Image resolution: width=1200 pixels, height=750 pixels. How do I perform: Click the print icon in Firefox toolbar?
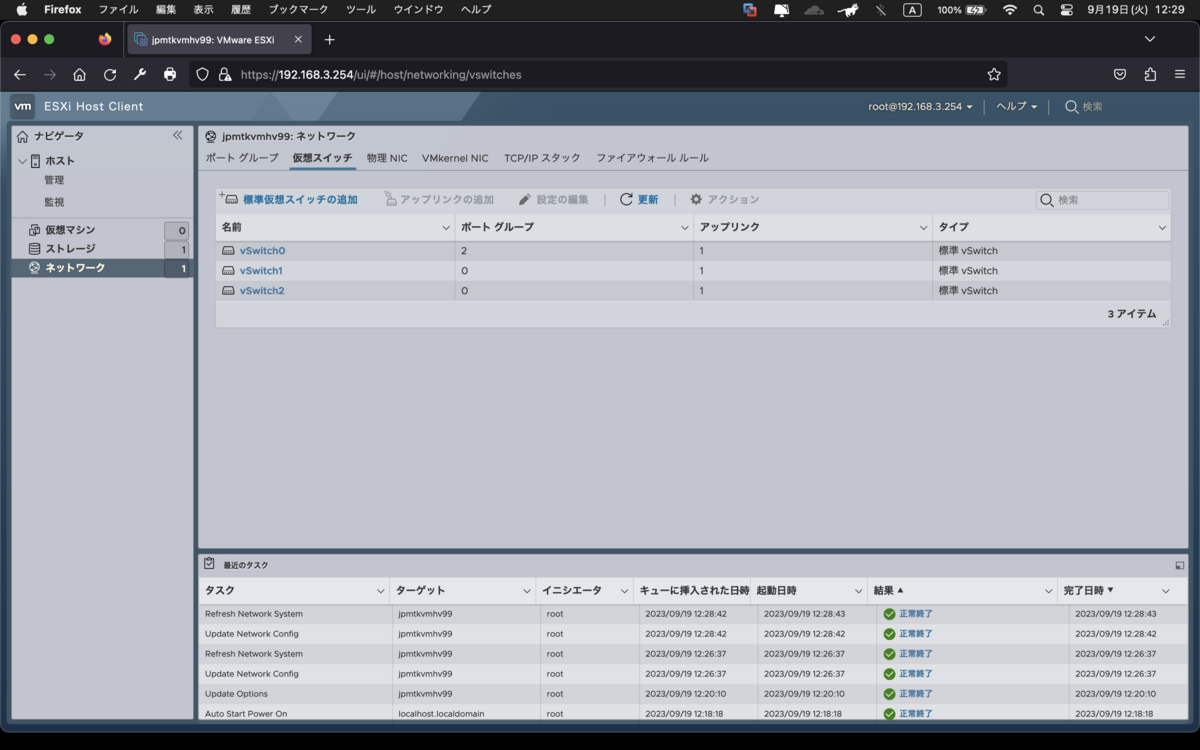pos(170,75)
